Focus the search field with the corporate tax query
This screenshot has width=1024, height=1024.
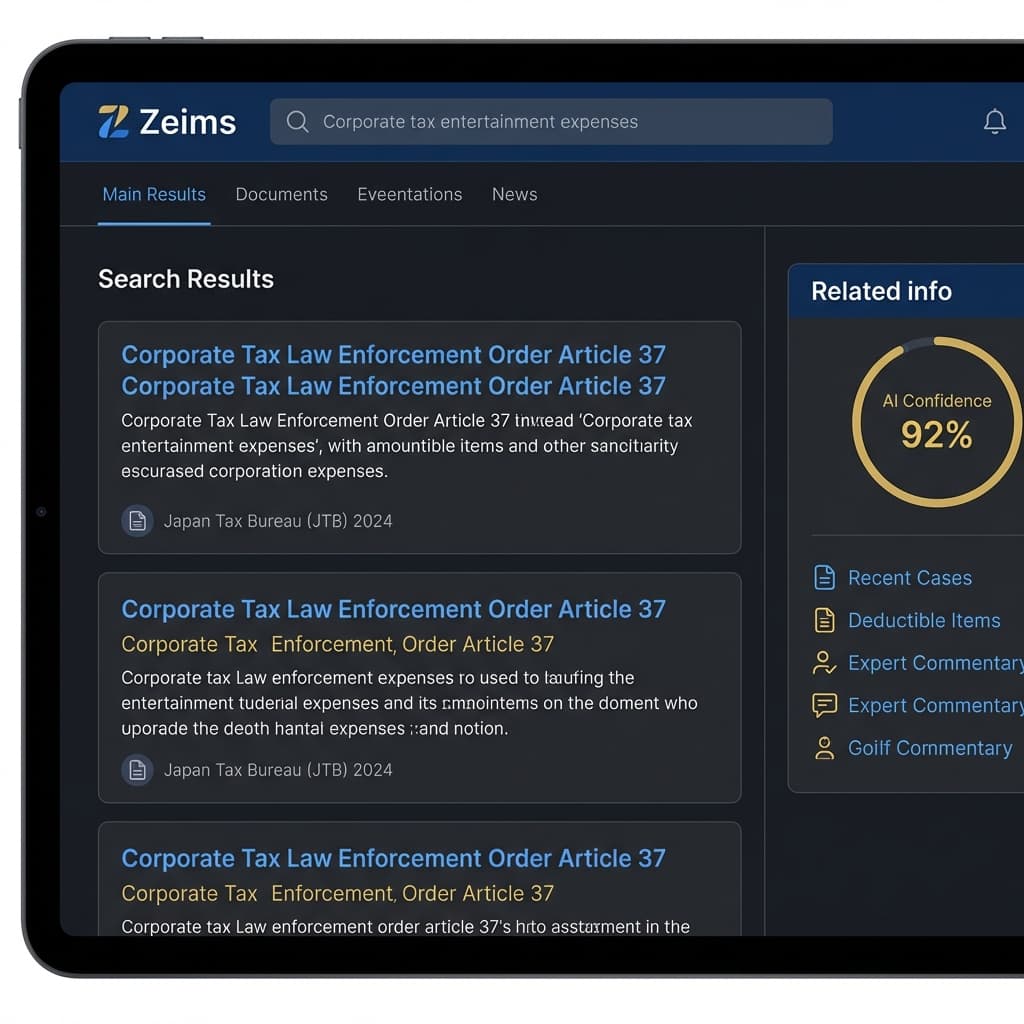point(560,122)
